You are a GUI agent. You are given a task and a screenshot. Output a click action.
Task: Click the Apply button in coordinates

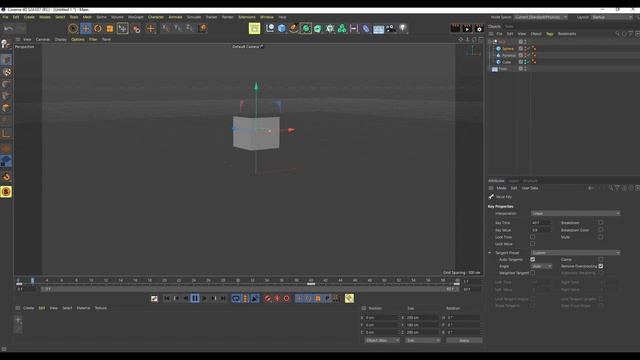[464, 340]
